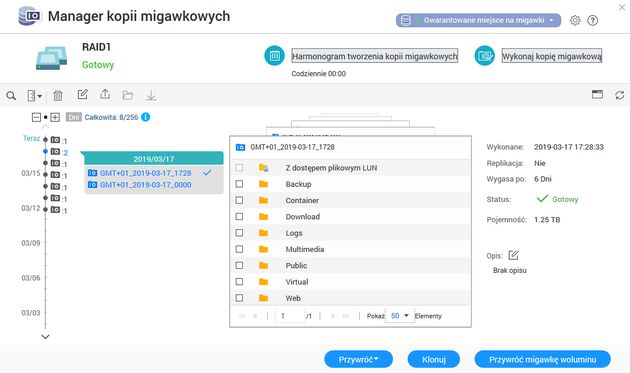The image size is (630, 373).
Task: Check the Backup folder checkbox
Action: point(239,184)
